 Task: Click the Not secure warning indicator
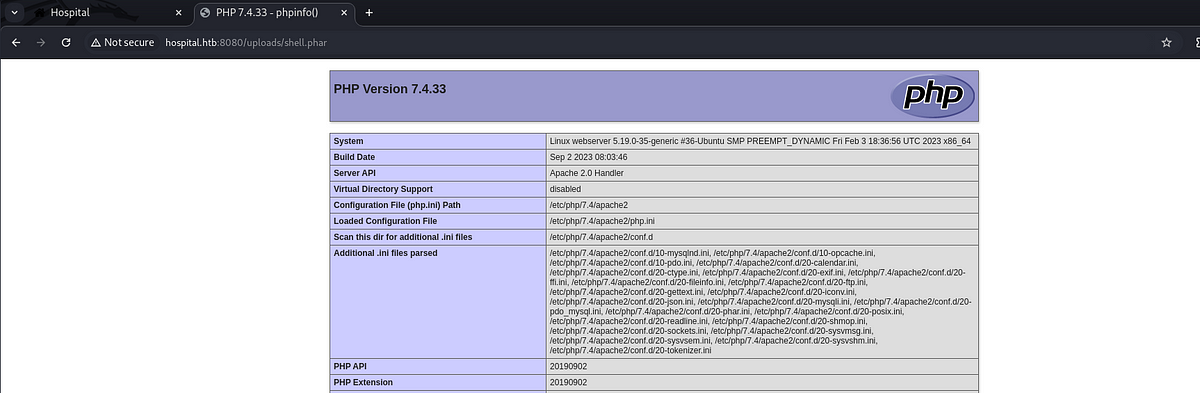[122, 43]
